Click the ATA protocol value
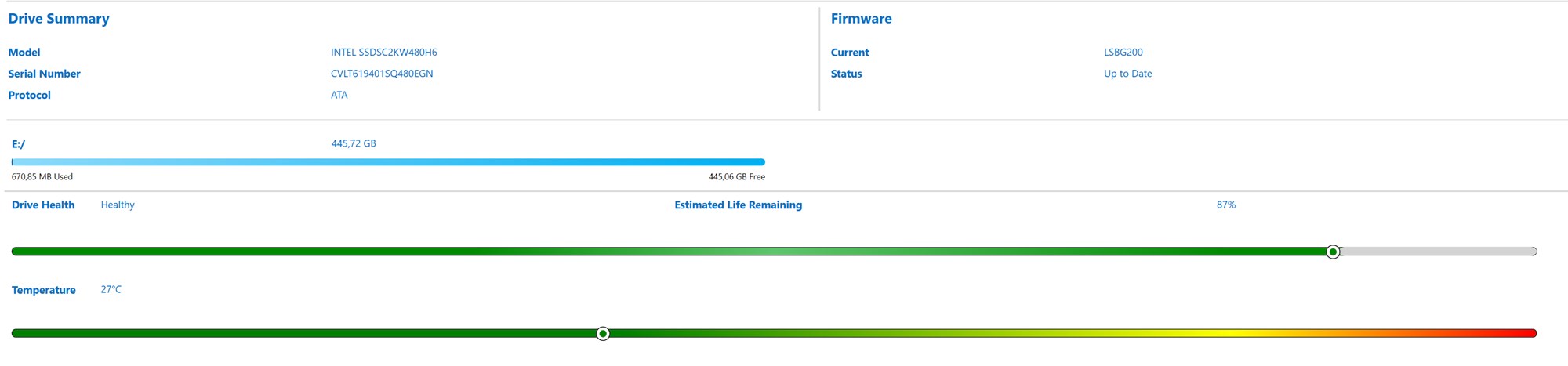Viewport: 1568px width, 366px height. point(339,95)
